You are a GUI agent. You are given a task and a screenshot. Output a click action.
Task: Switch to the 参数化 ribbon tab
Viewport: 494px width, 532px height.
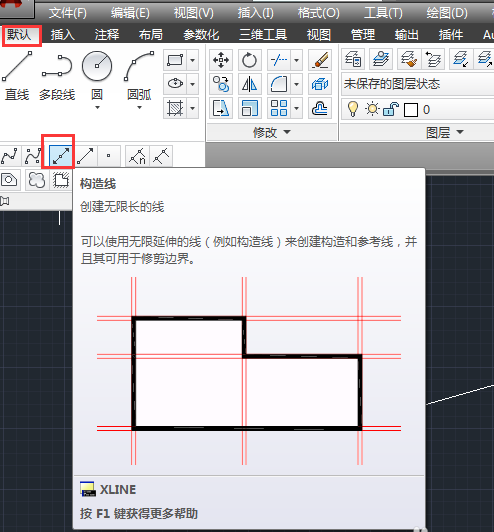tap(201, 35)
